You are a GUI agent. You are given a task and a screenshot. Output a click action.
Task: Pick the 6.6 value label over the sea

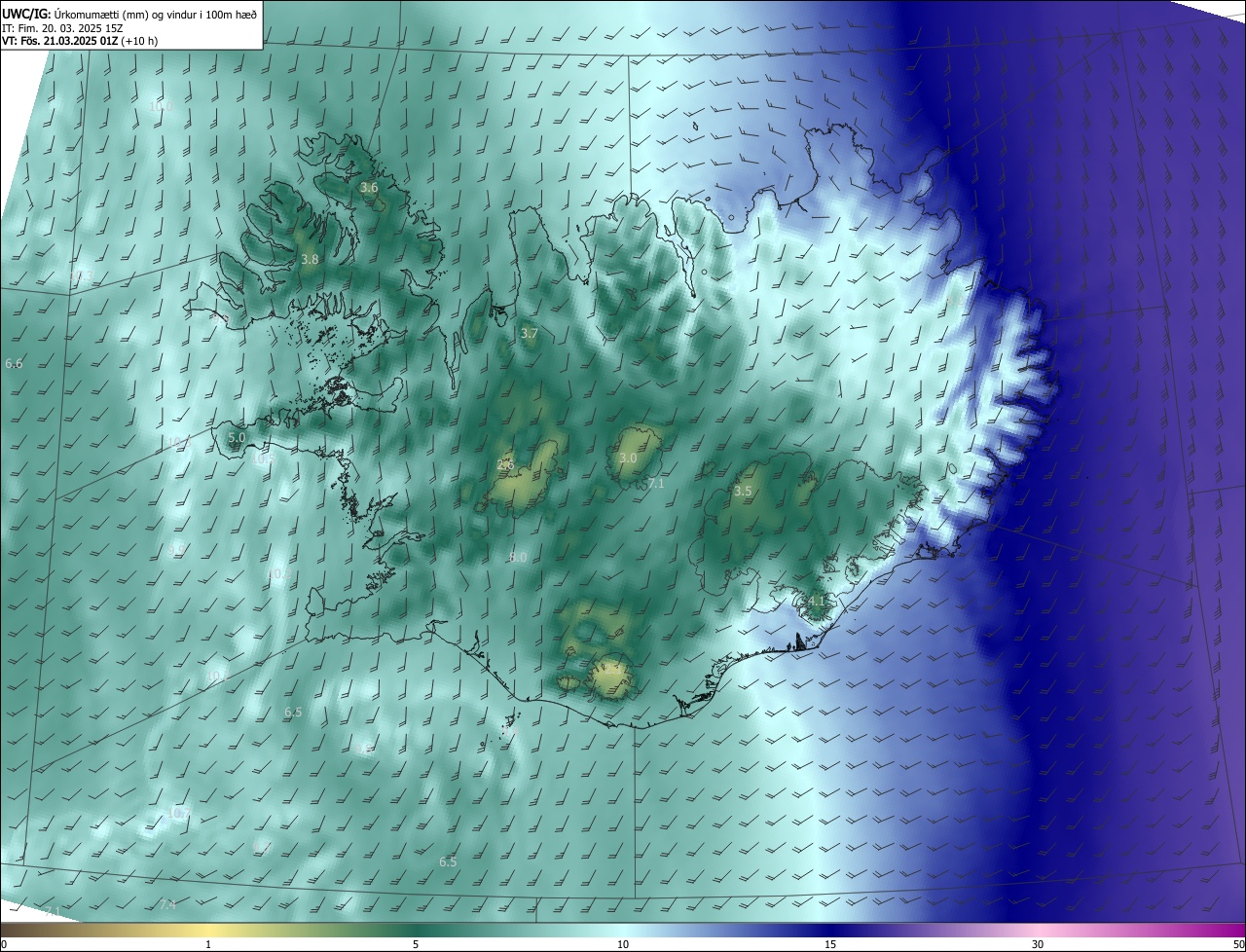14,364
